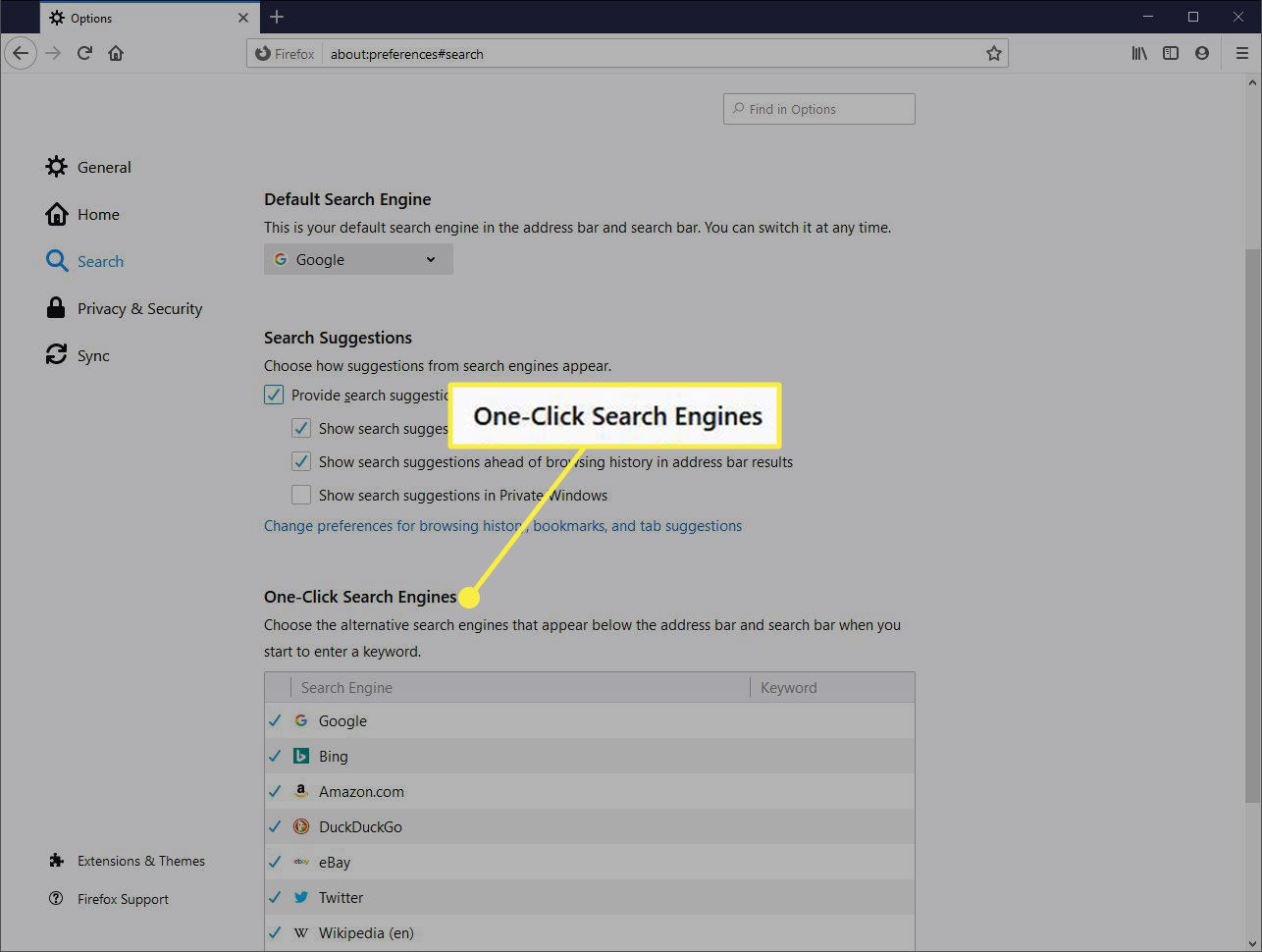Click the Keyword column header
This screenshot has height=952, width=1262.
coord(832,687)
